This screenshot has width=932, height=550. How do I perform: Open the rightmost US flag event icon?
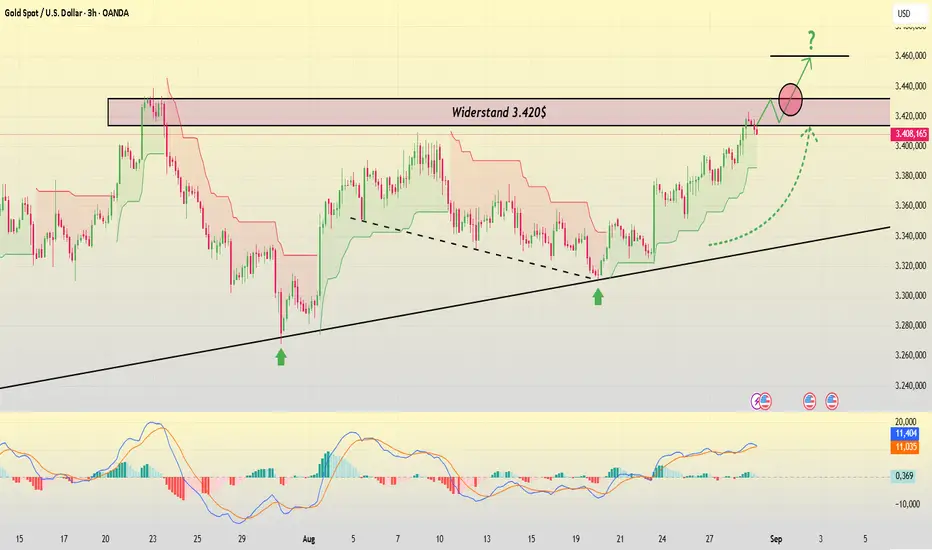tap(832, 401)
